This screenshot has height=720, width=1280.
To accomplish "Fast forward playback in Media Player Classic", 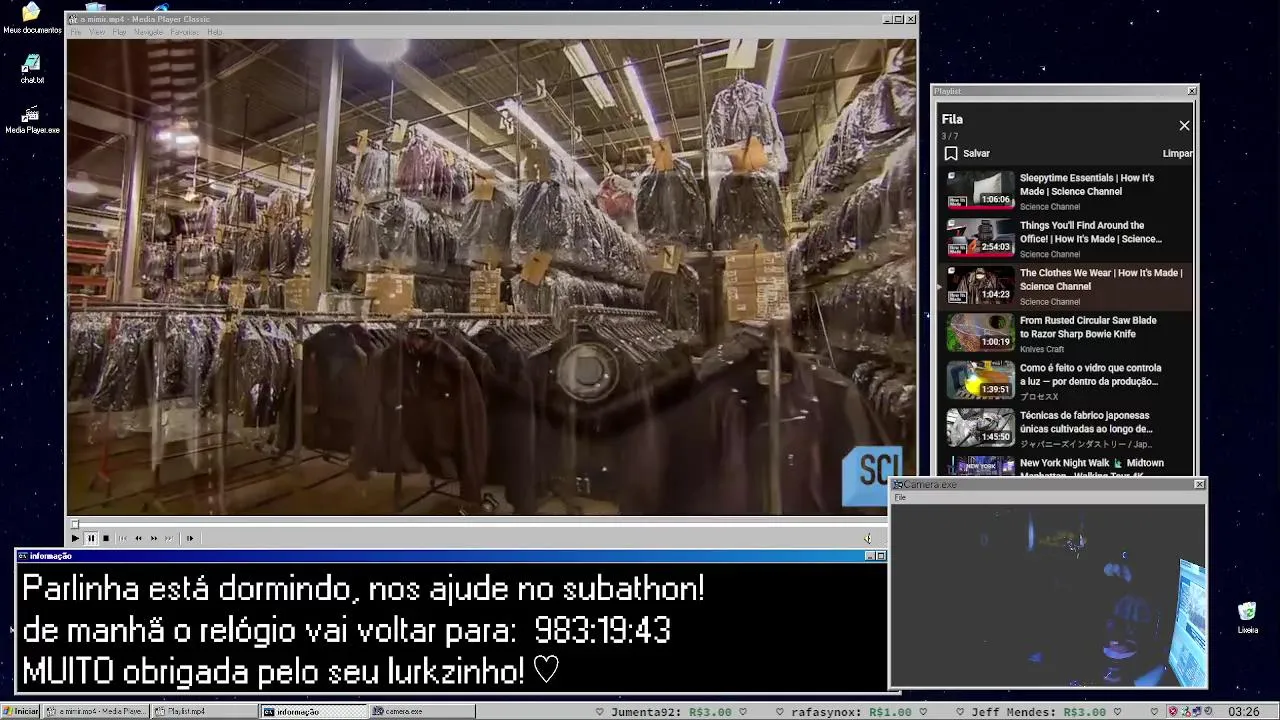I will [x=154, y=538].
